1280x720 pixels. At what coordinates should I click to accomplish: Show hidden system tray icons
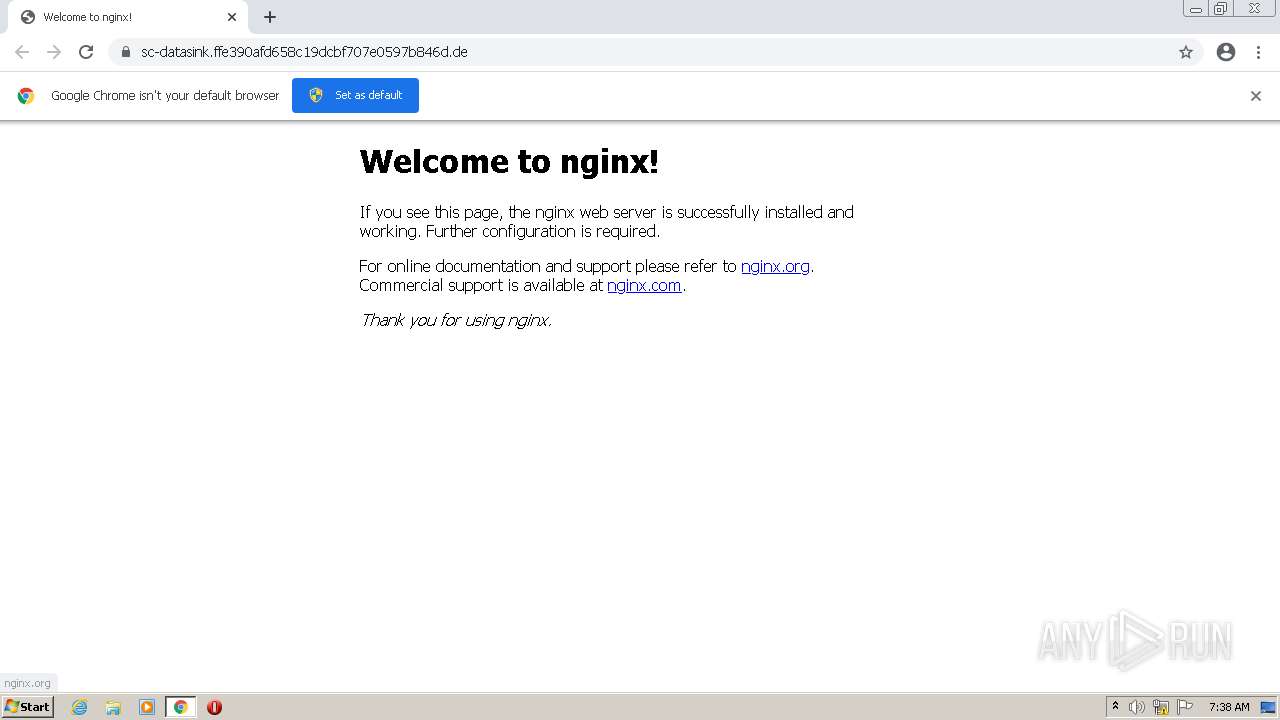1116,707
